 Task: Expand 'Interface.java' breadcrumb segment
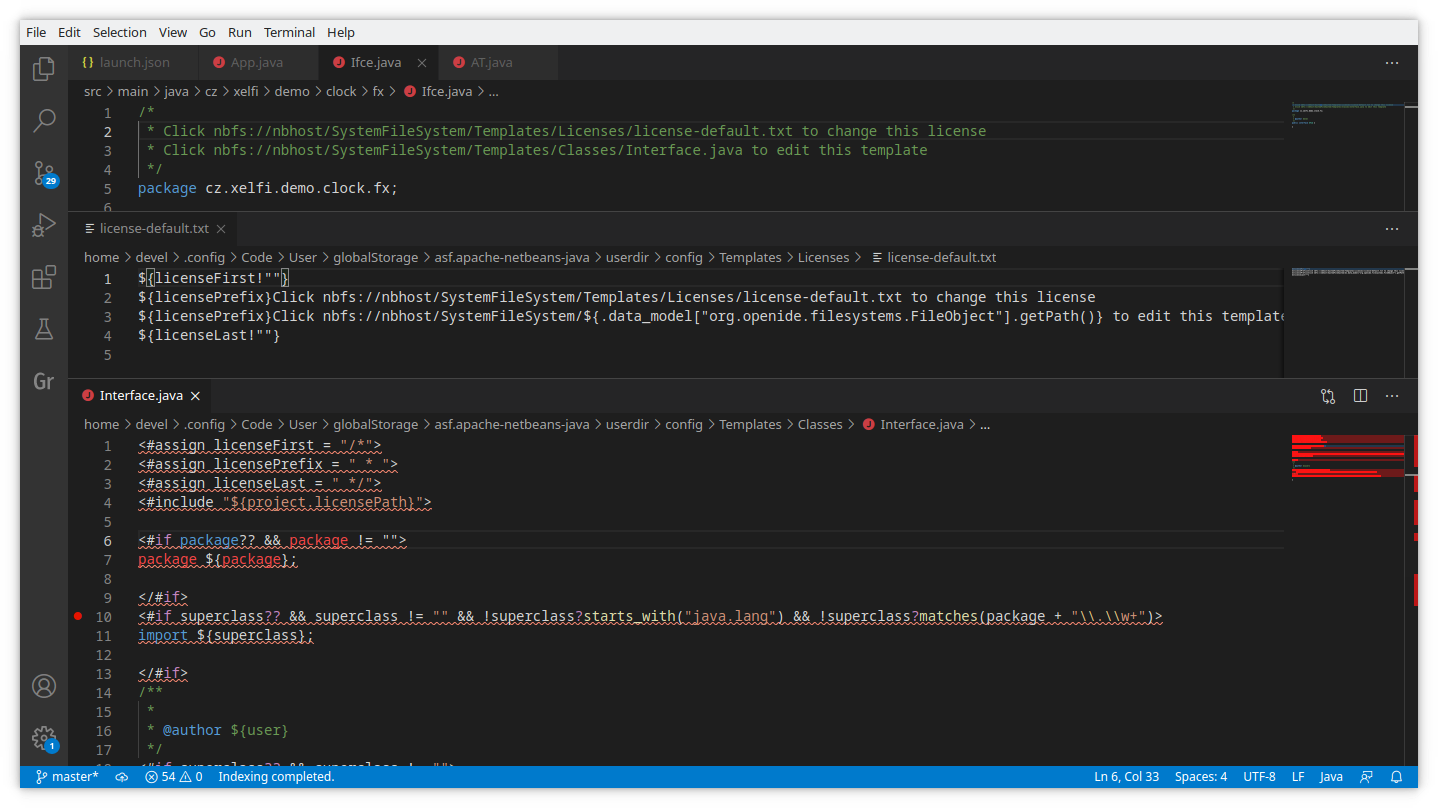(912, 425)
